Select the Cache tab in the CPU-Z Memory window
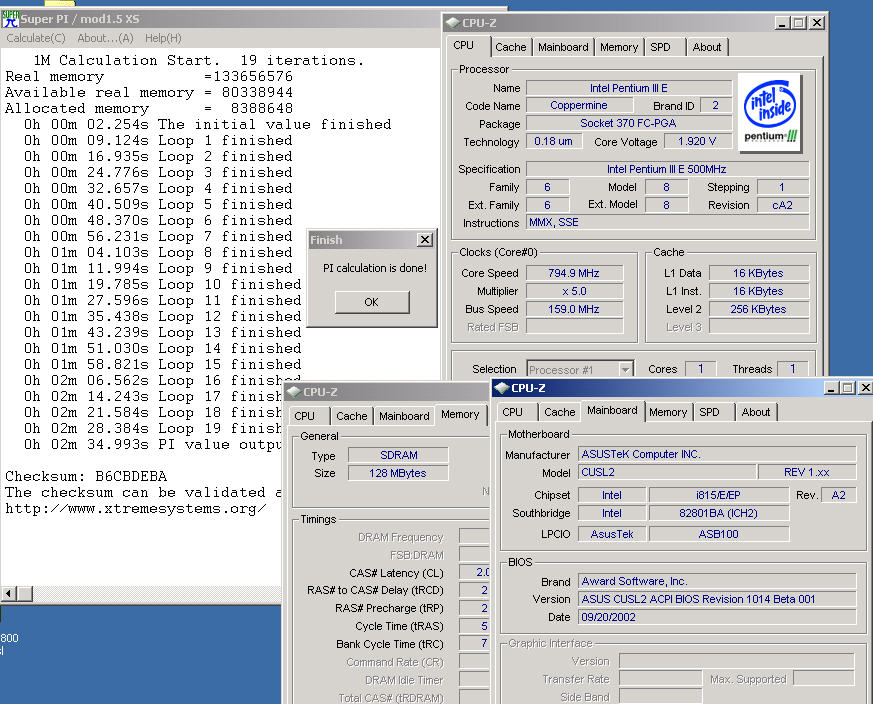 [x=351, y=416]
